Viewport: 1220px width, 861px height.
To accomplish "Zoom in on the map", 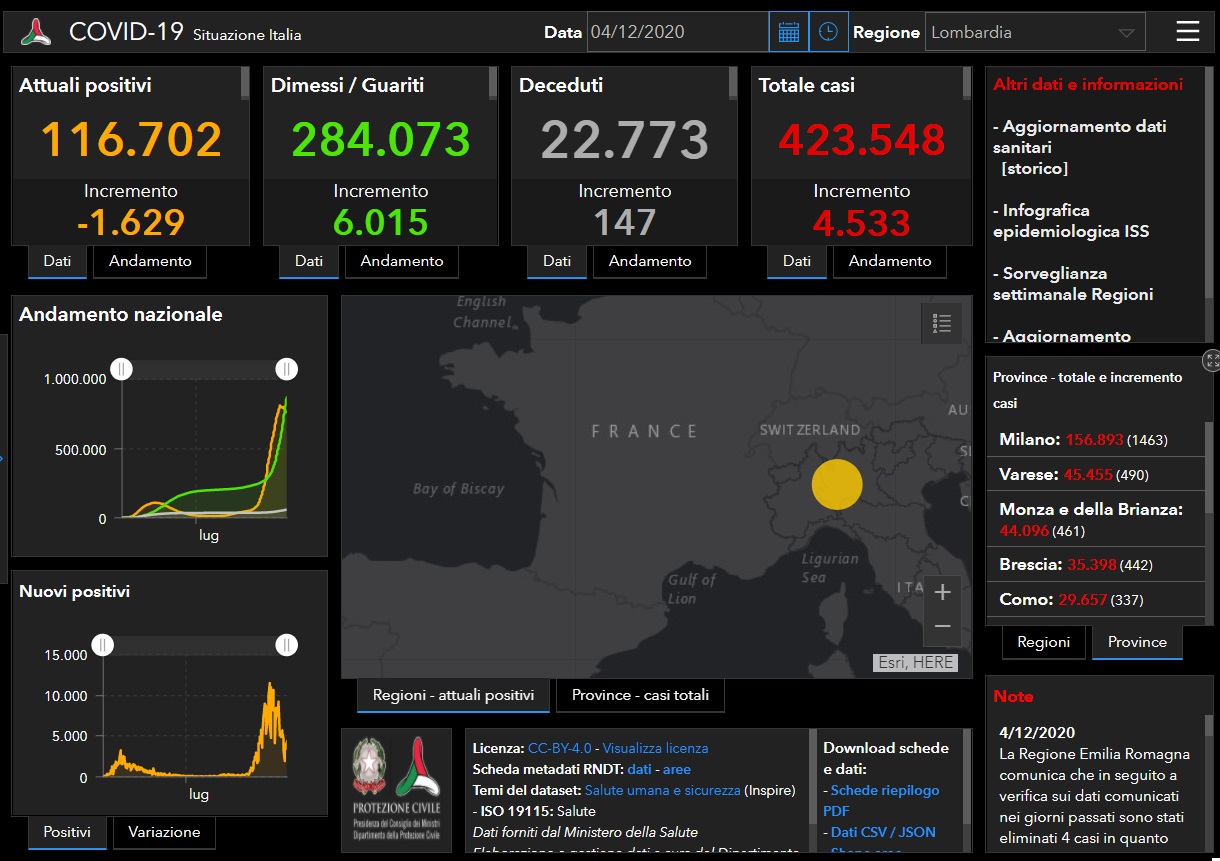I will click(941, 592).
